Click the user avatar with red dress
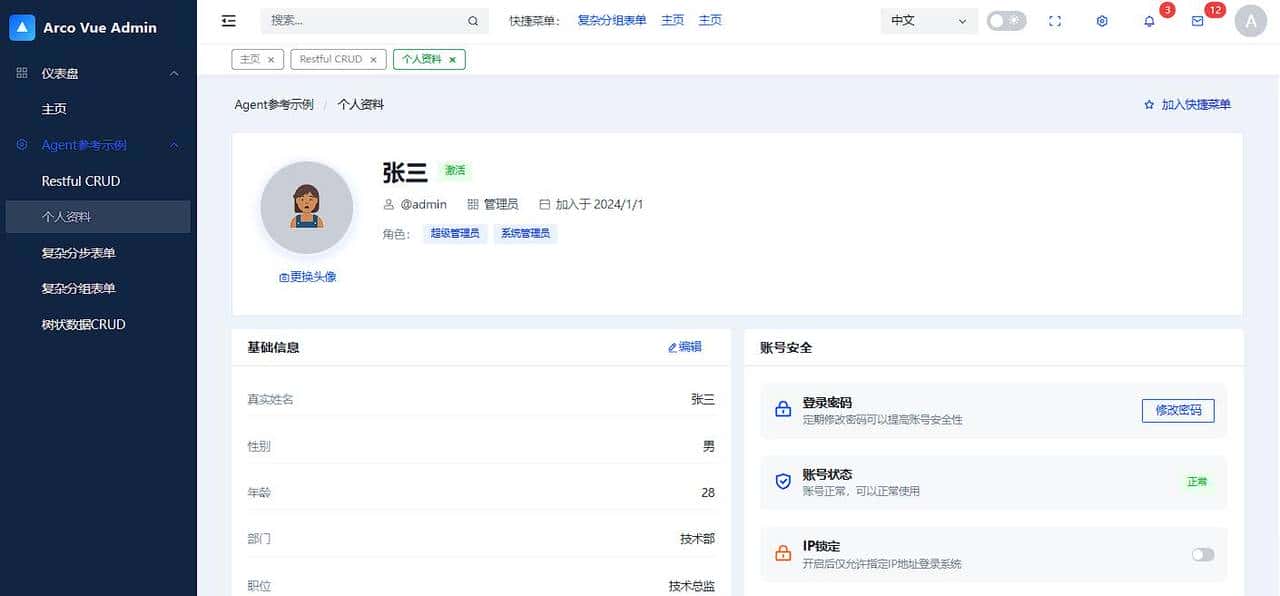This screenshot has width=1280, height=596. (306, 207)
